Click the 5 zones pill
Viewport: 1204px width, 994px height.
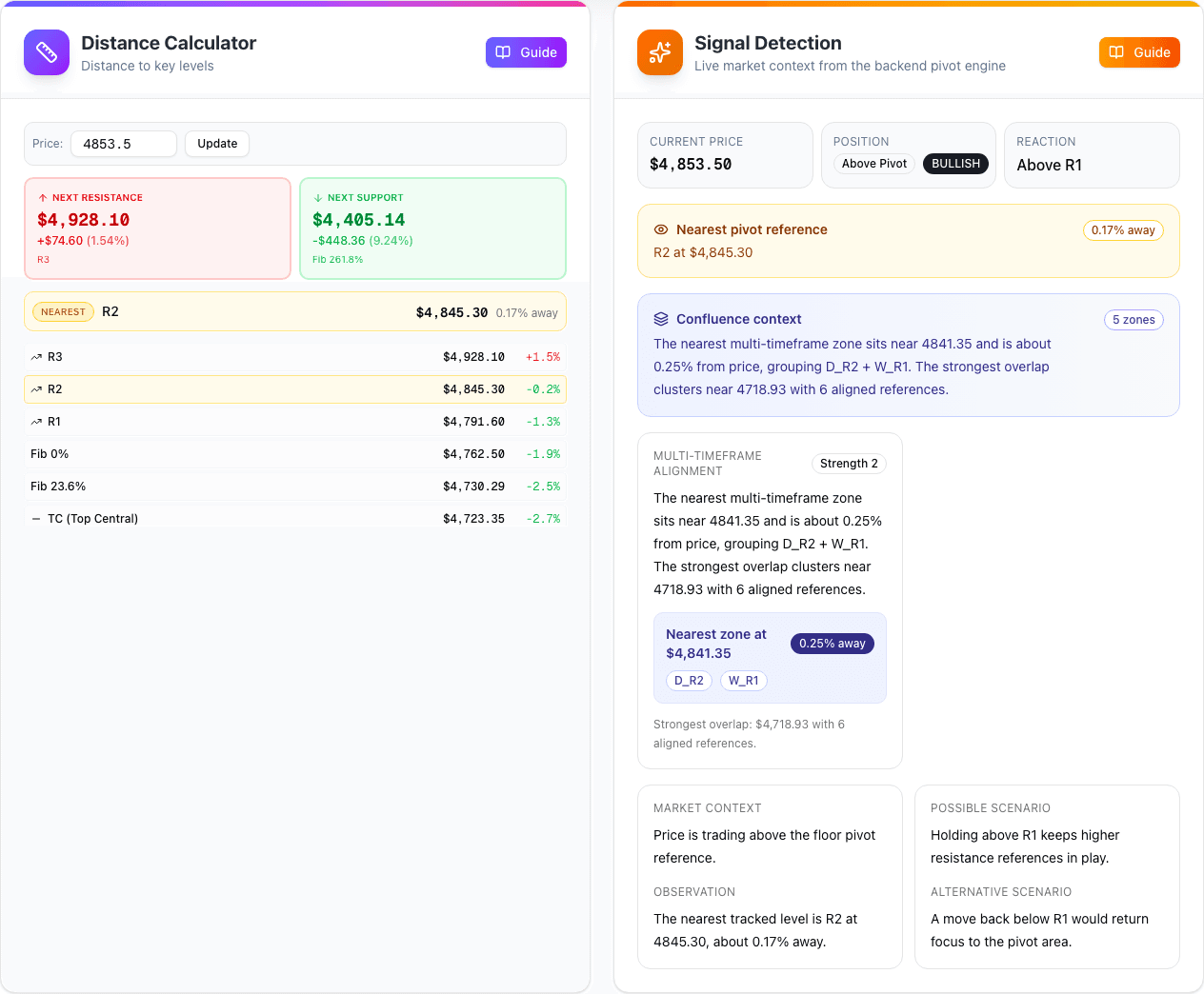[1134, 320]
